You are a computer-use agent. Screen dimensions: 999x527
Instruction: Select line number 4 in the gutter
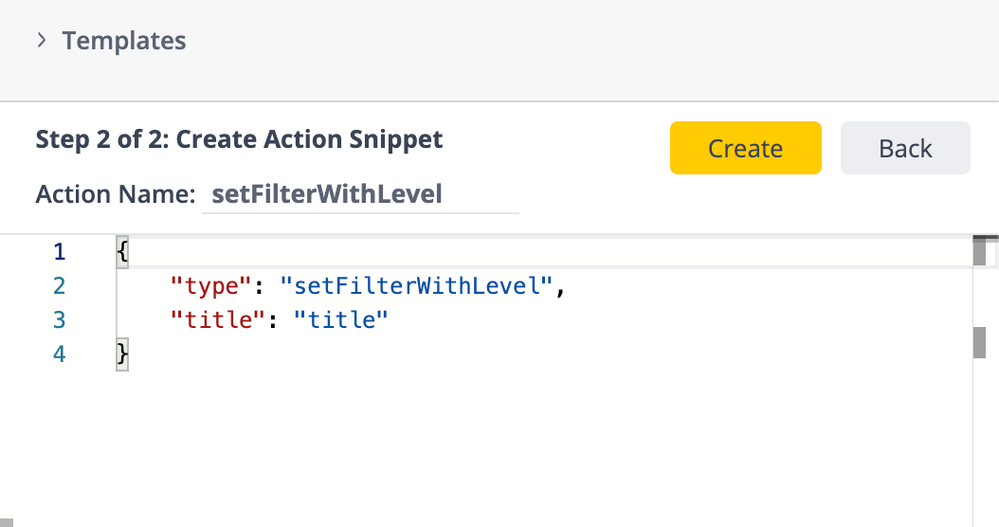[x=59, y=354]
